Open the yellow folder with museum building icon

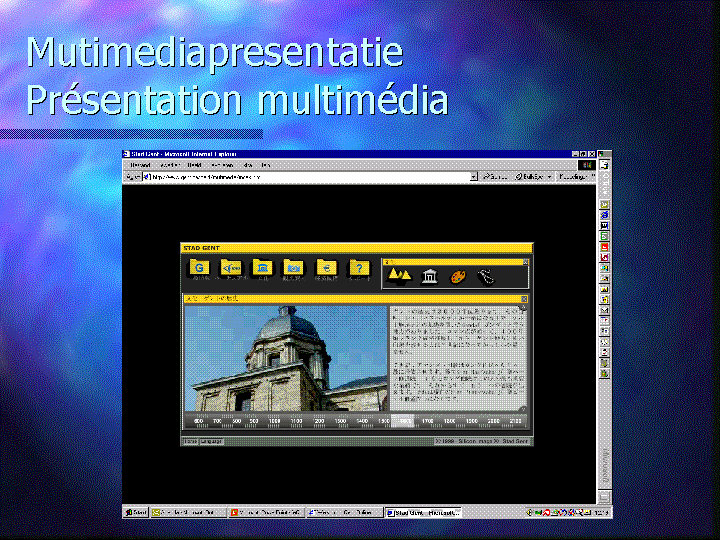point(263,268)
